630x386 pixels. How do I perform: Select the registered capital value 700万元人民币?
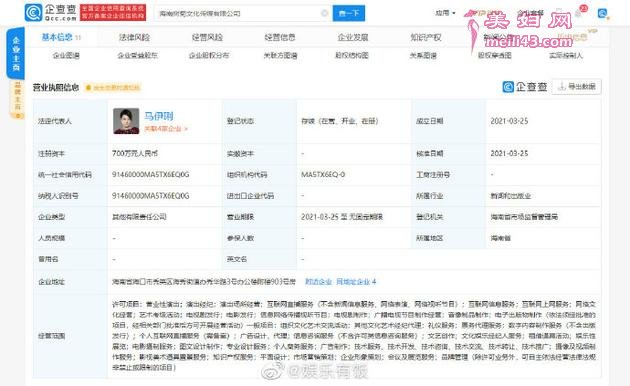click(x=135, y=153)
